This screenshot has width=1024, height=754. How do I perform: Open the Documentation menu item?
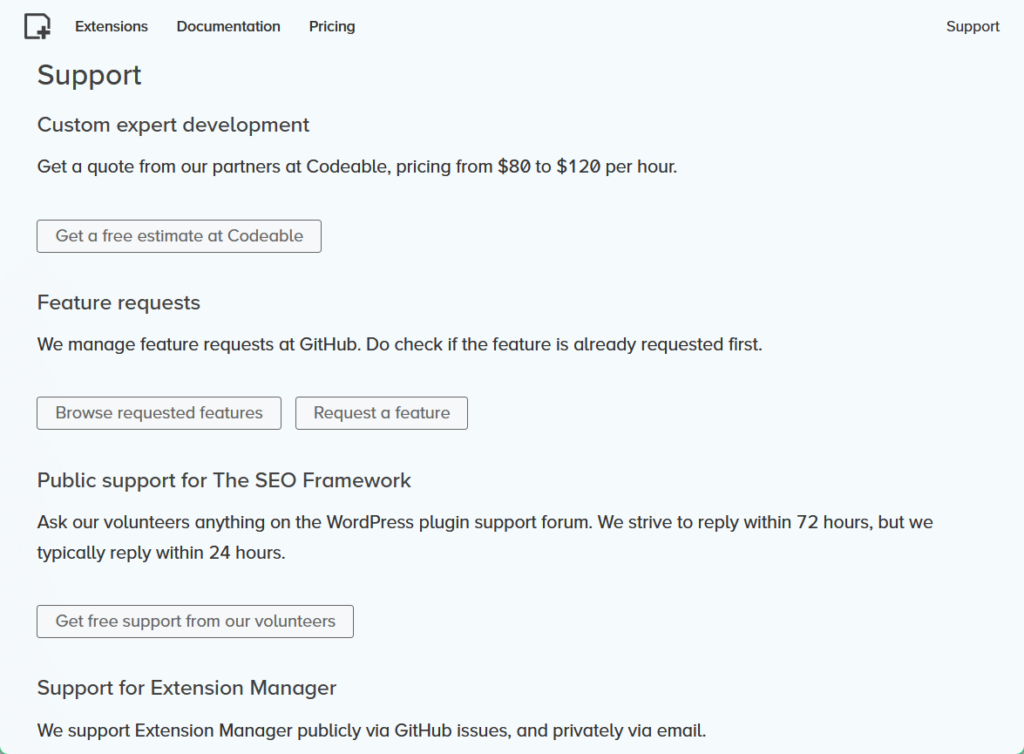(228, 27)
